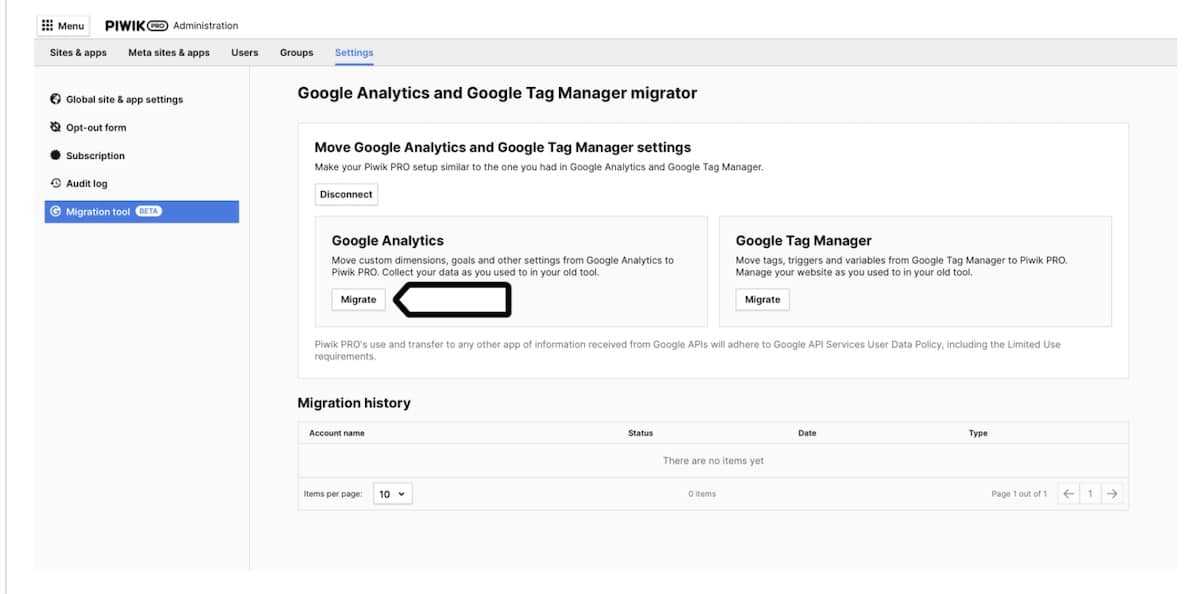Click the Migration tool Google icon

tap(55, 212)
